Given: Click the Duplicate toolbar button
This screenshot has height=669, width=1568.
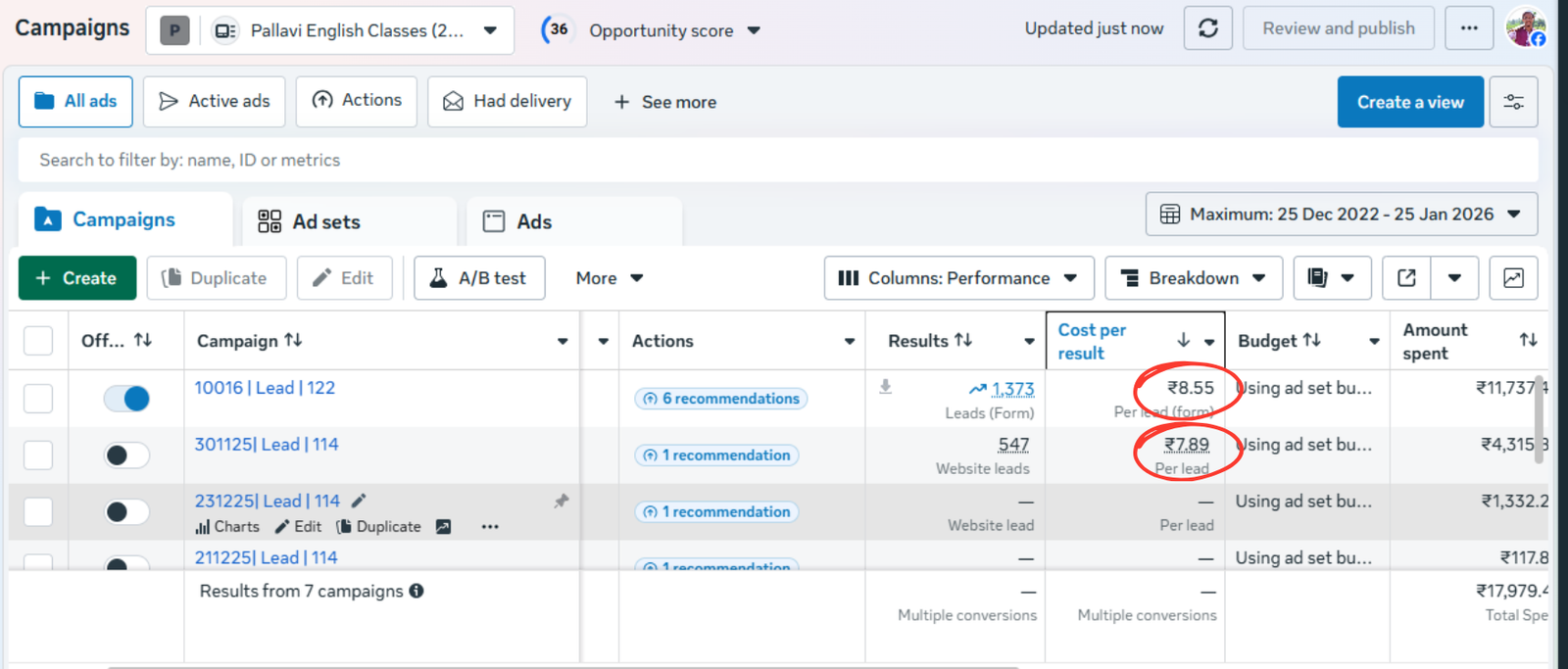Looking at the screenshot, I should tap(216, 278).
